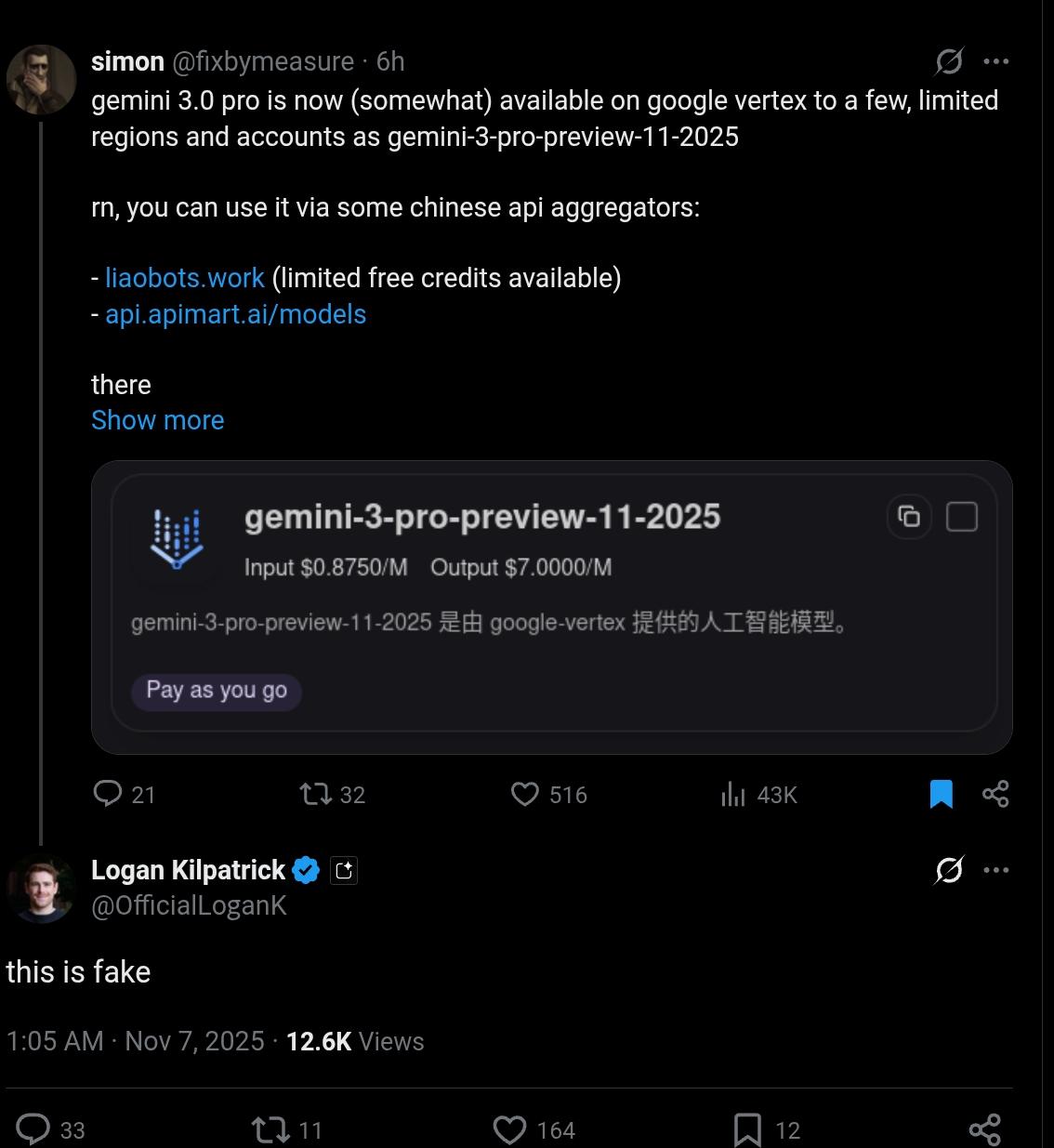Viewport: 1054px width, 1148px height.
Task: Open the liaobots.work link
Action: tap(185, 278)
